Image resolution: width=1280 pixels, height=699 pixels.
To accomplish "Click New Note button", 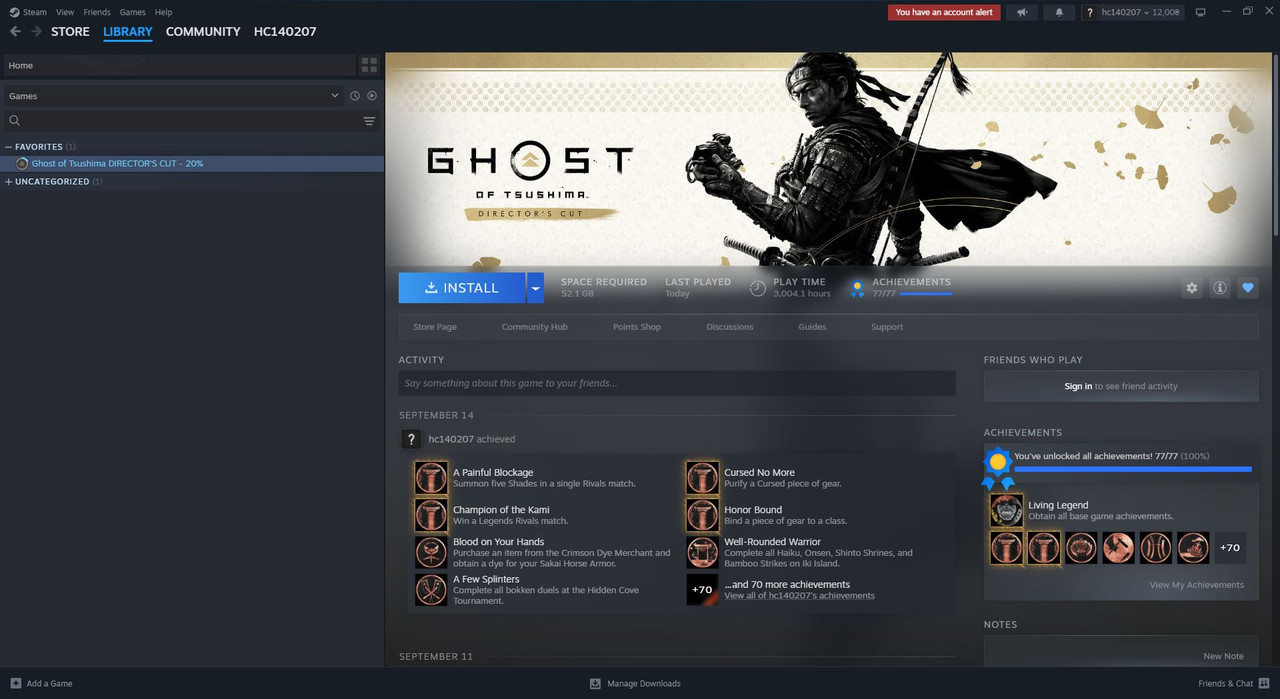I will pyautogui.click(x=1224, y=656).
